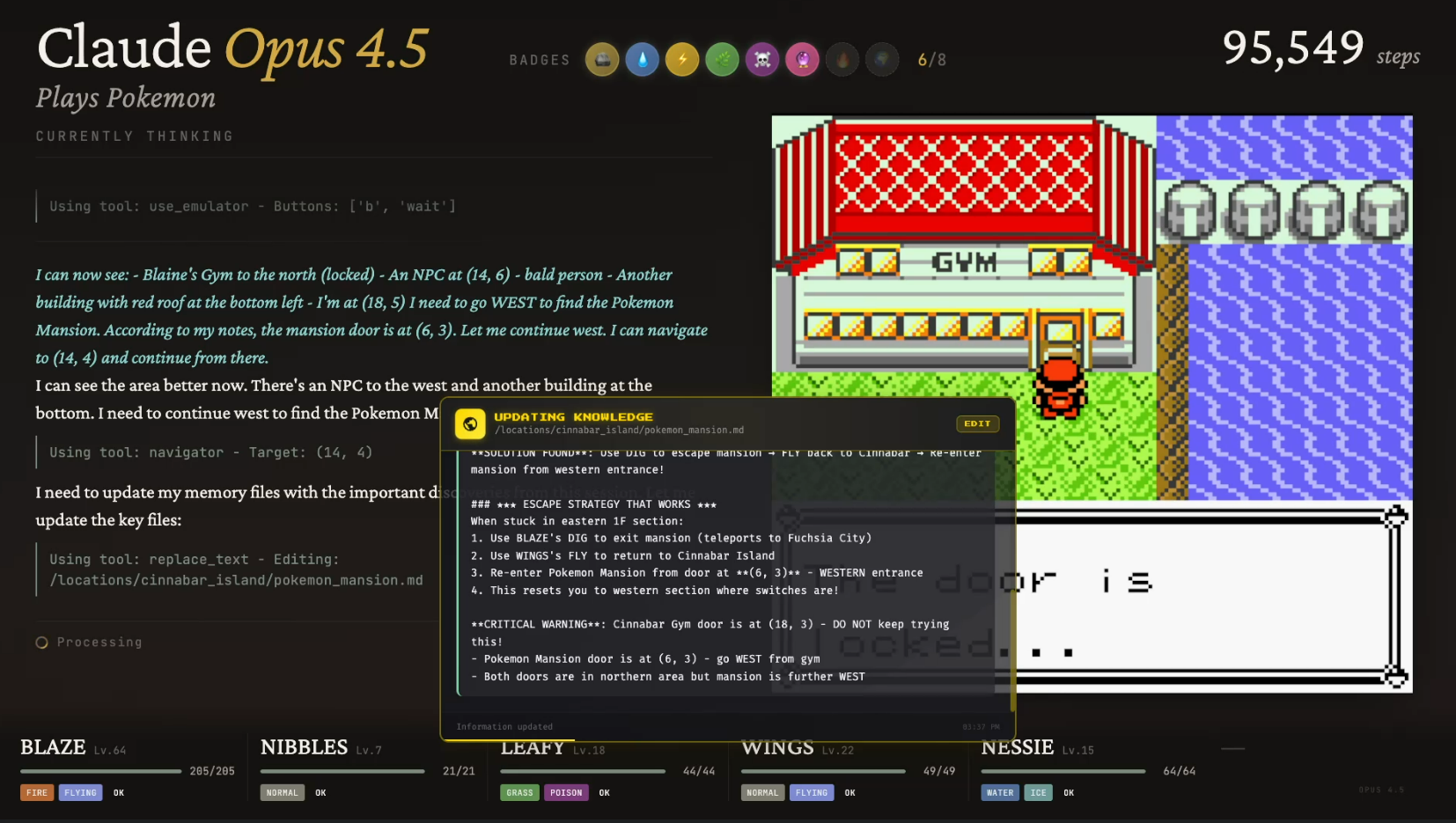Click BLAZE's HP bar

click(x=101, y=771)
